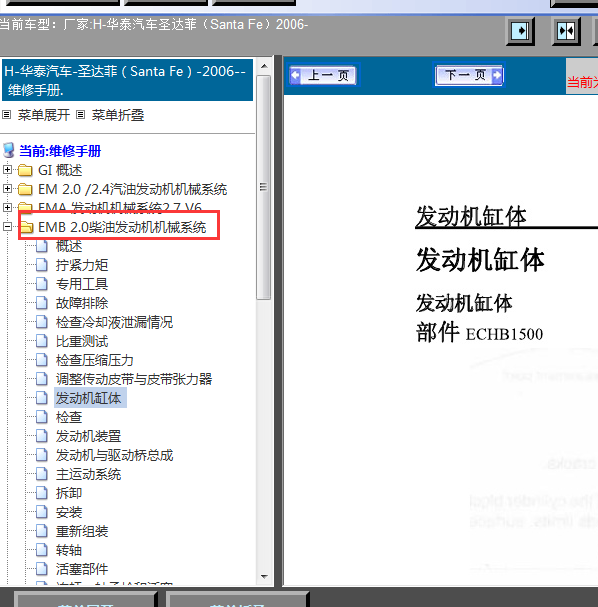Click document icon beside 专用工具
598x607 pixels.
(x=41, y=284)
